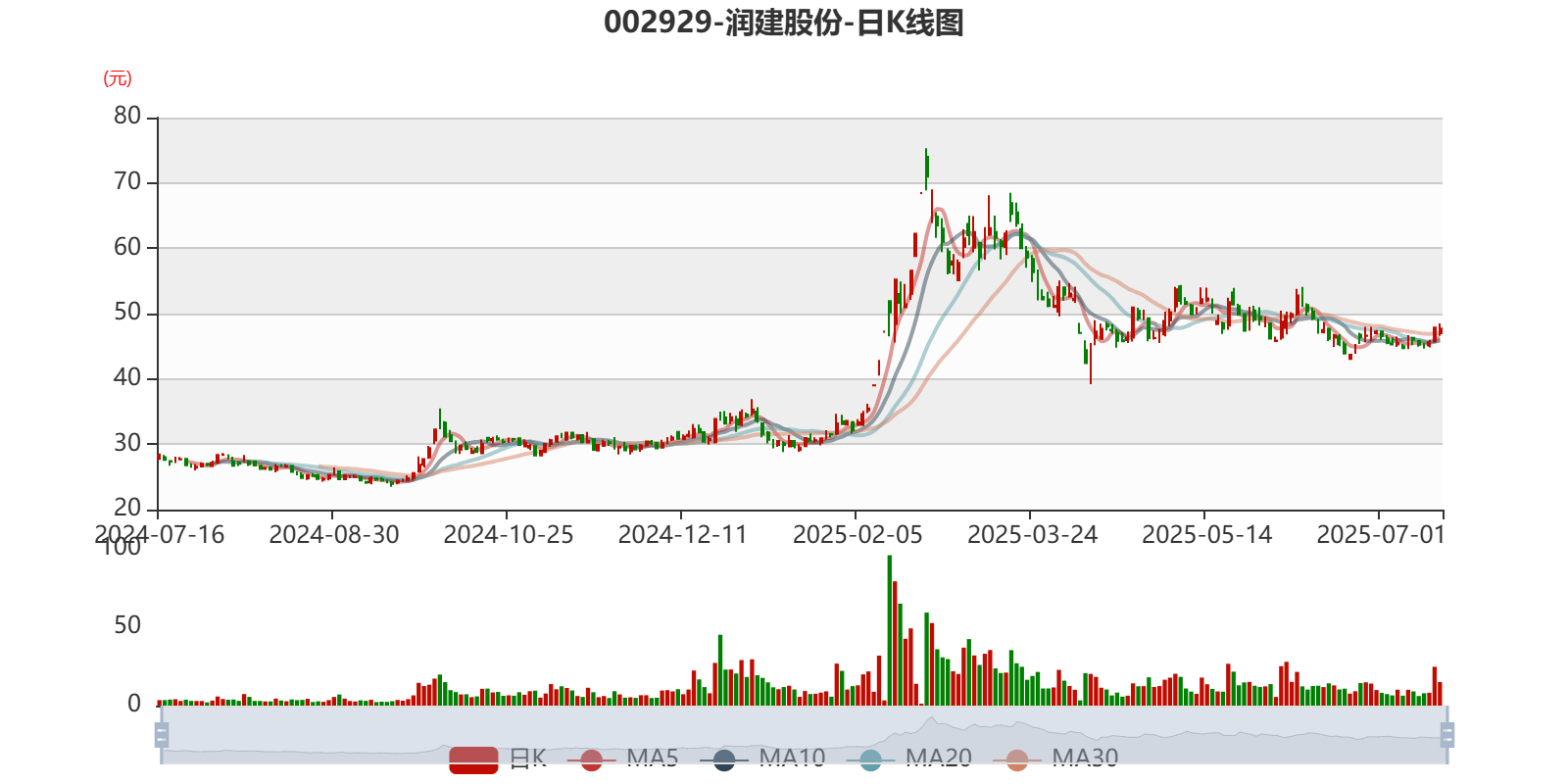Click the y-axis price label 30
Image resolution: width=1568 pixels, height=784 pixels.
127,443
